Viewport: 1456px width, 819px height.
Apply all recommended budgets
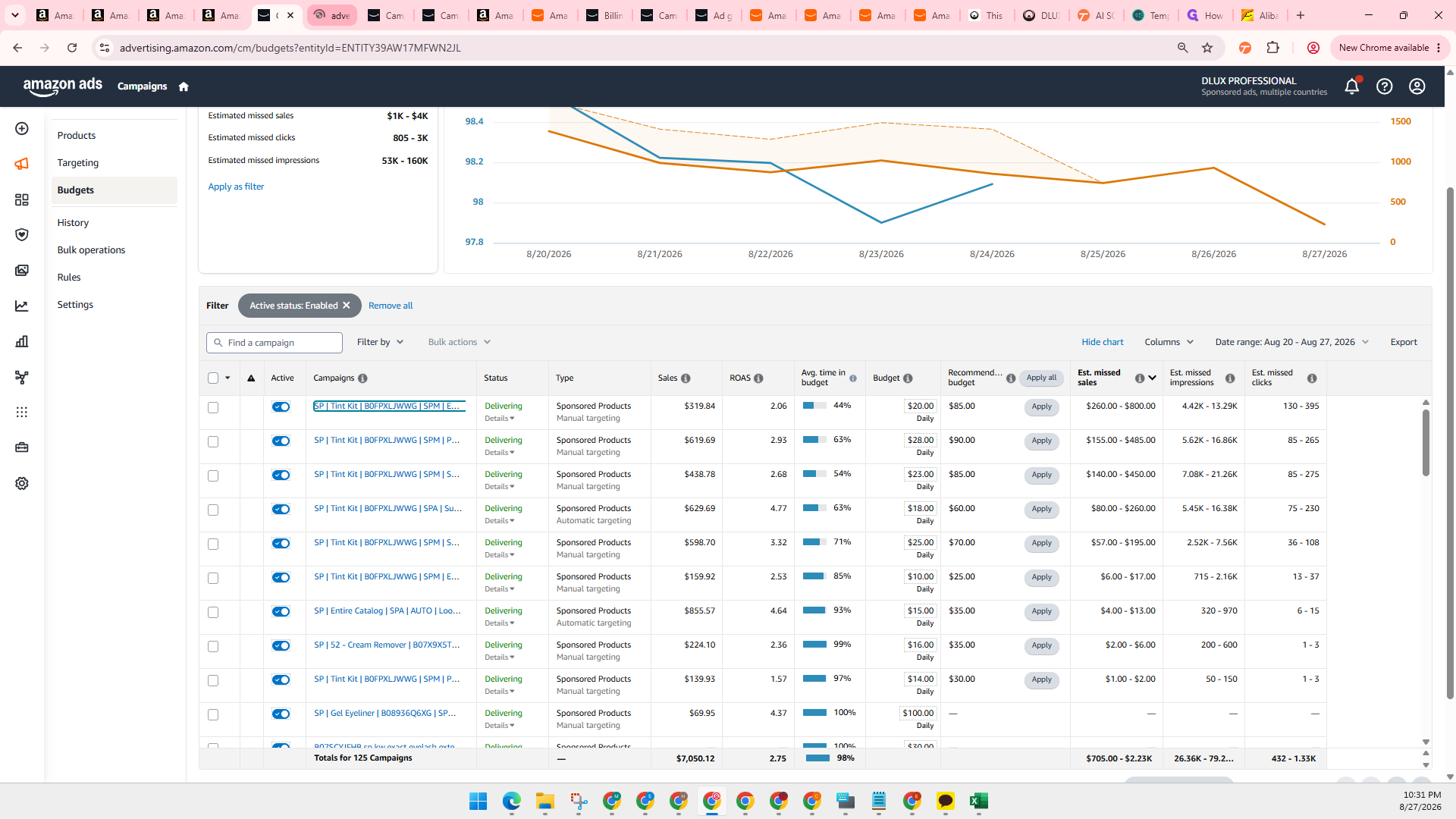1041,378
